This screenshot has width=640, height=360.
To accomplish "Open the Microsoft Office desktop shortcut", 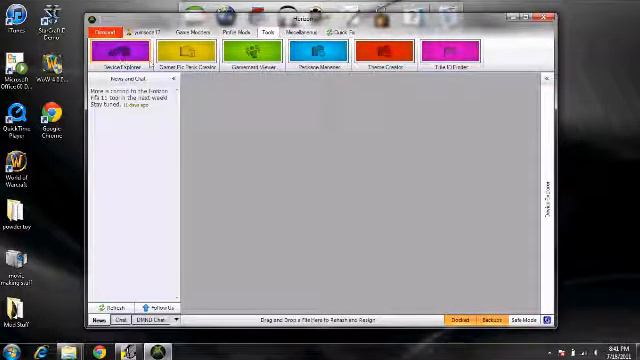I will 16,71.
